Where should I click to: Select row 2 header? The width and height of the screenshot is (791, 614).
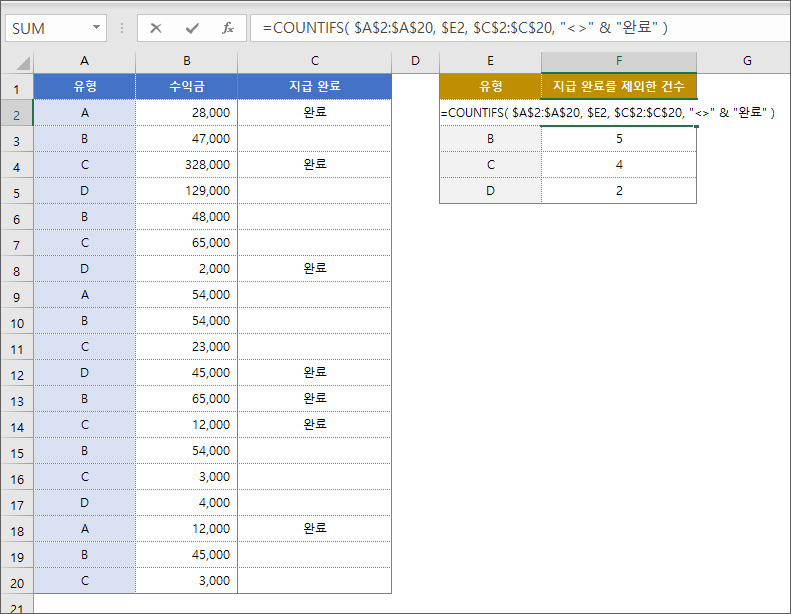tap(17, 115)
